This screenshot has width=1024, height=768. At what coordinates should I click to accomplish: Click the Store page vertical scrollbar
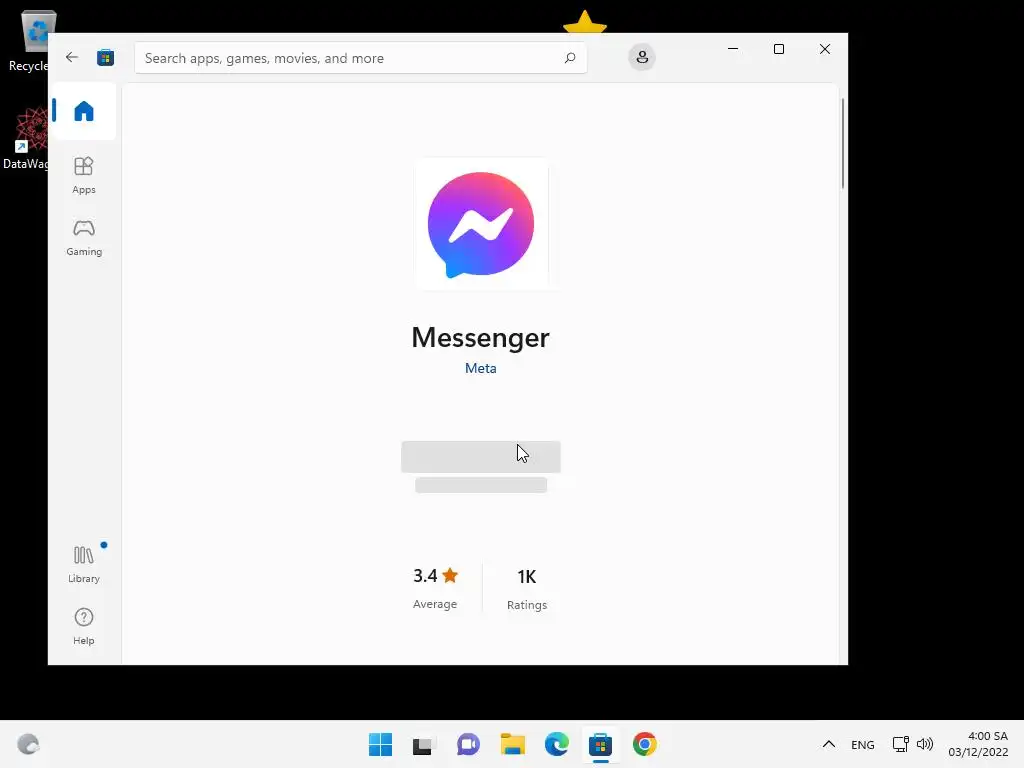tap(843, 144)
